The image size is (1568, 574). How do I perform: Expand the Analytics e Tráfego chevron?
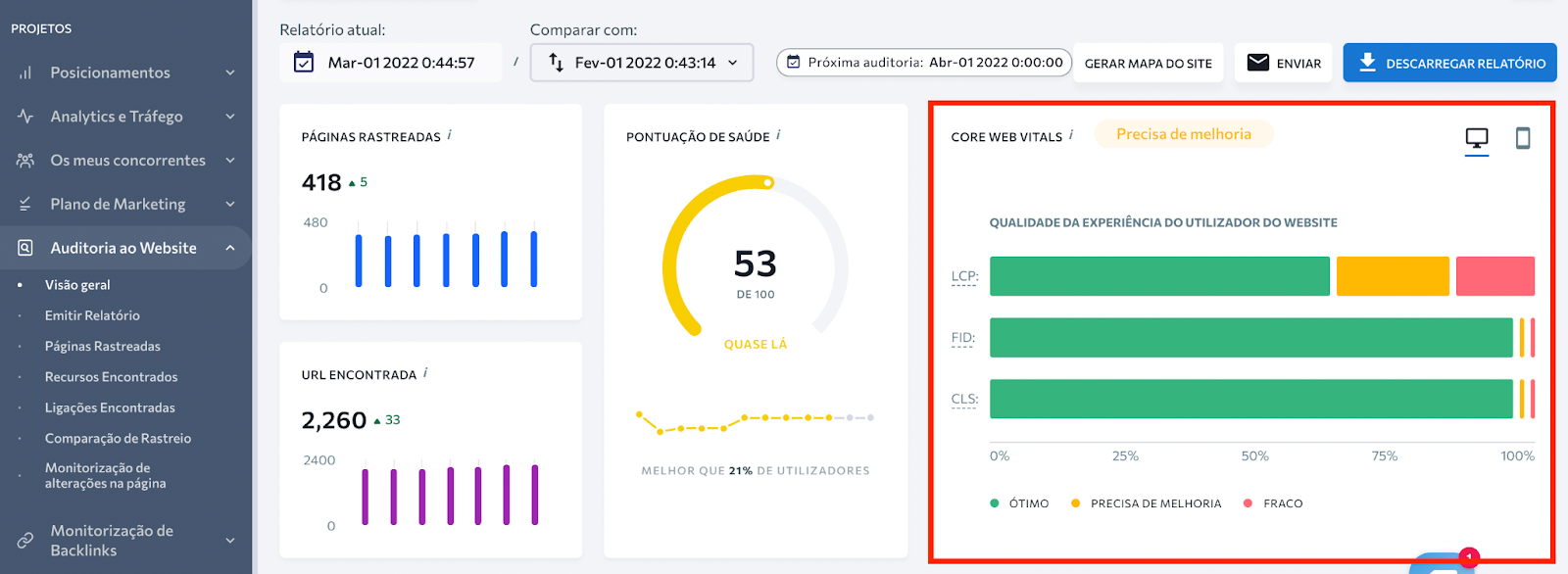[x=230, y=117]
